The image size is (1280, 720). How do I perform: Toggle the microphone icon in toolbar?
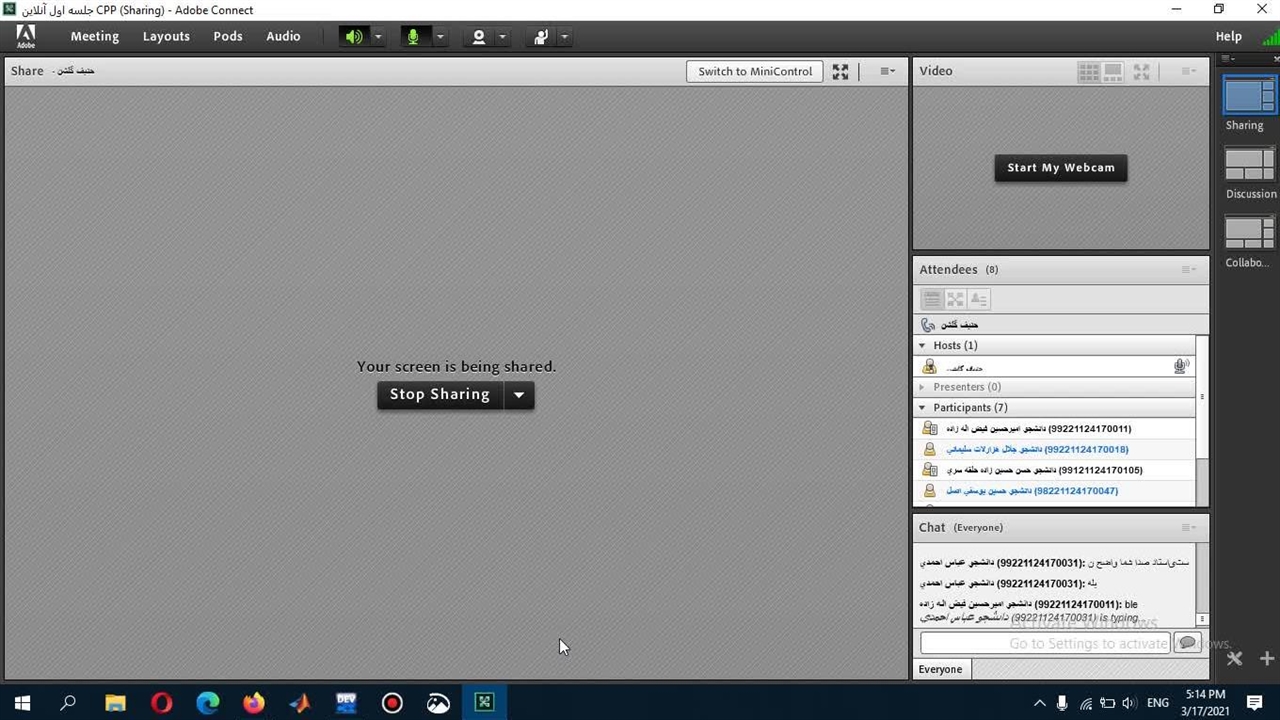413,37
